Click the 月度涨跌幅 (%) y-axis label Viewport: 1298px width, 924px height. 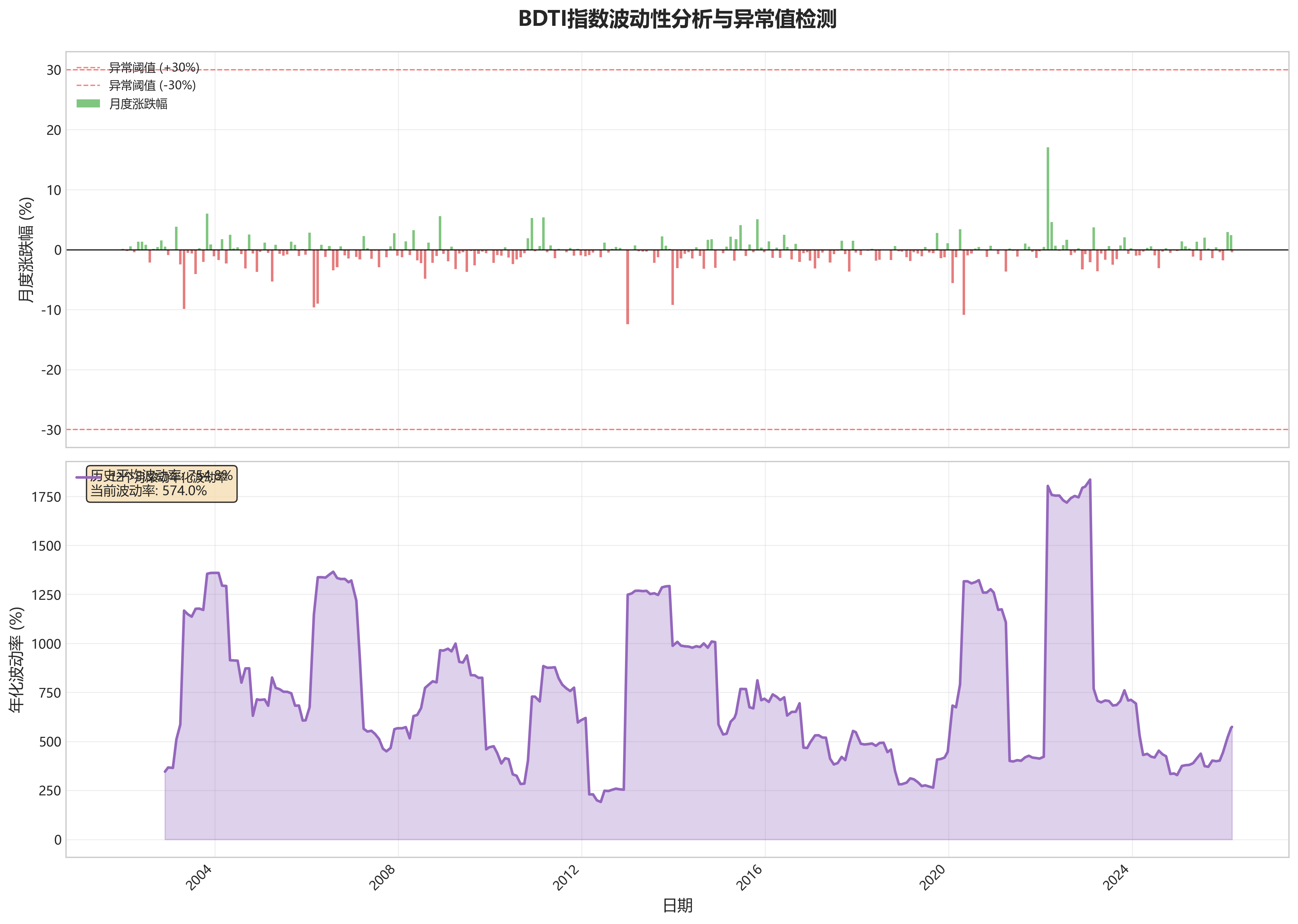pos(26,249)
